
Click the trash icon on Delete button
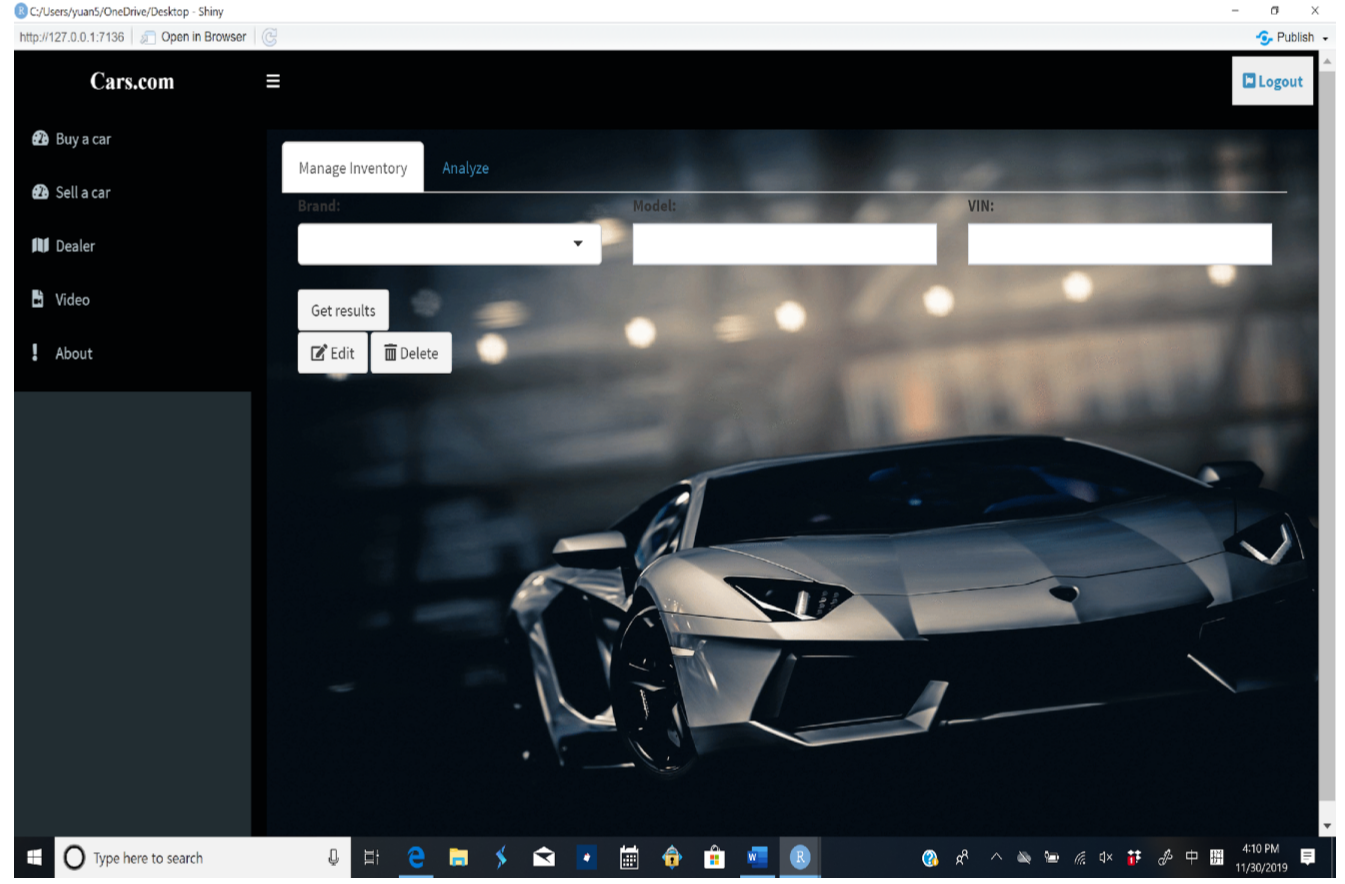pos(389,352)
